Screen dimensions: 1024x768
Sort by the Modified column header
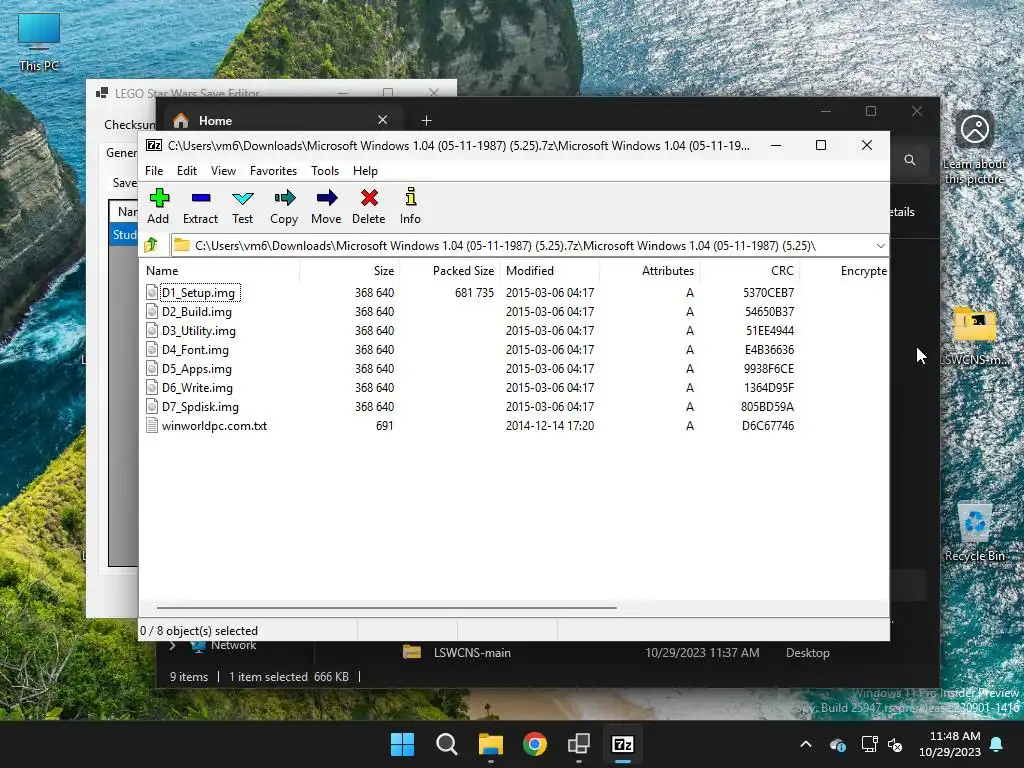coord(549,270)
